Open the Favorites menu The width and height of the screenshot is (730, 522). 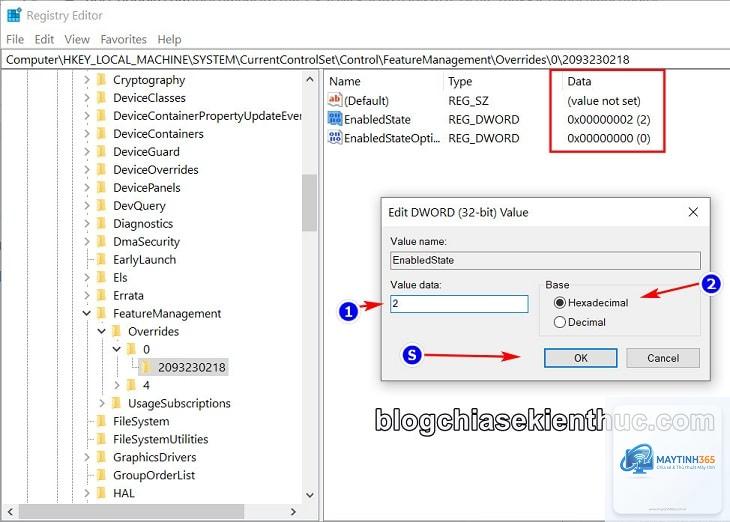point(123,40)
